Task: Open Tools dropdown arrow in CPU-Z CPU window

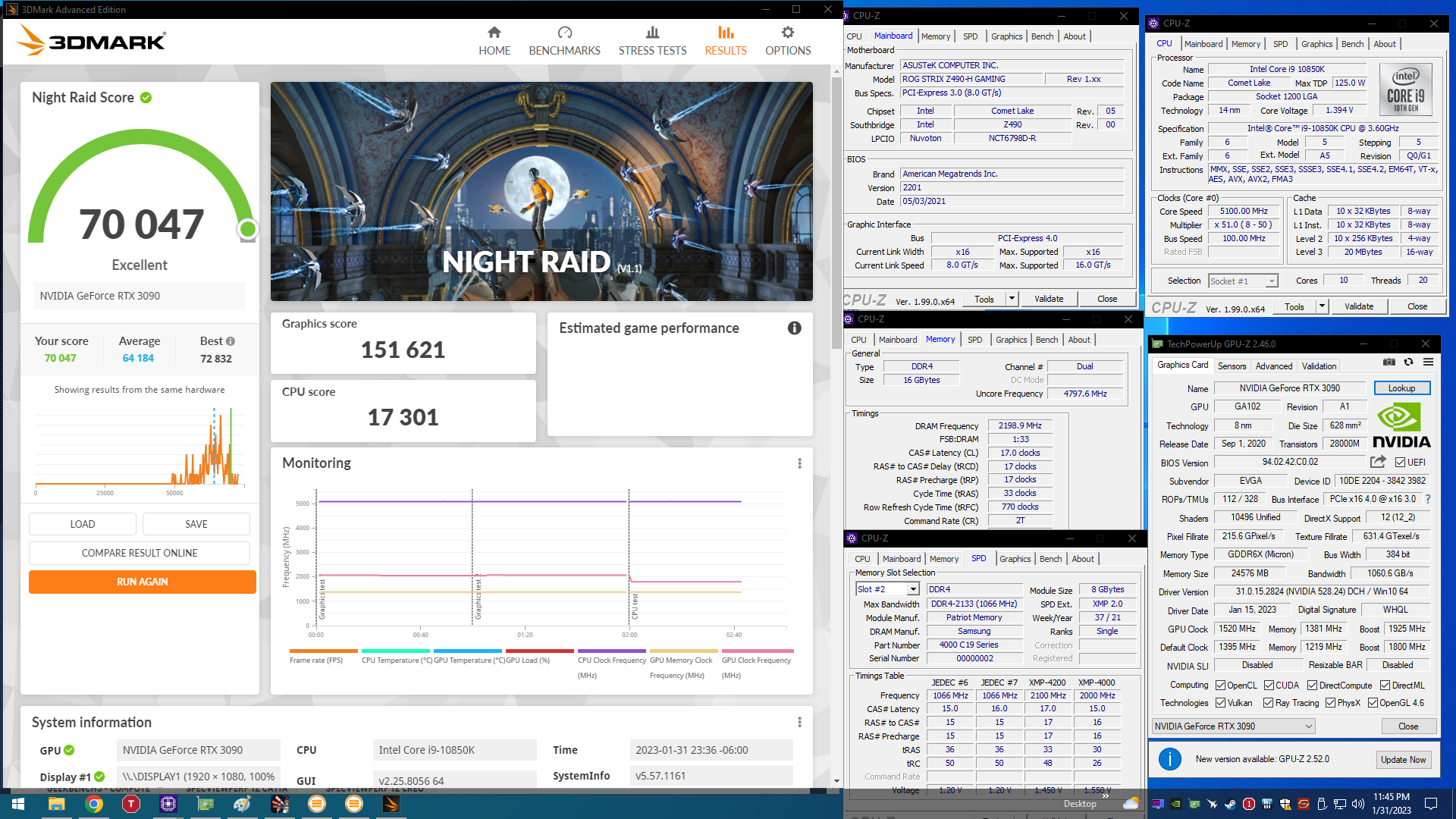Action: [x=1322, y=306]
